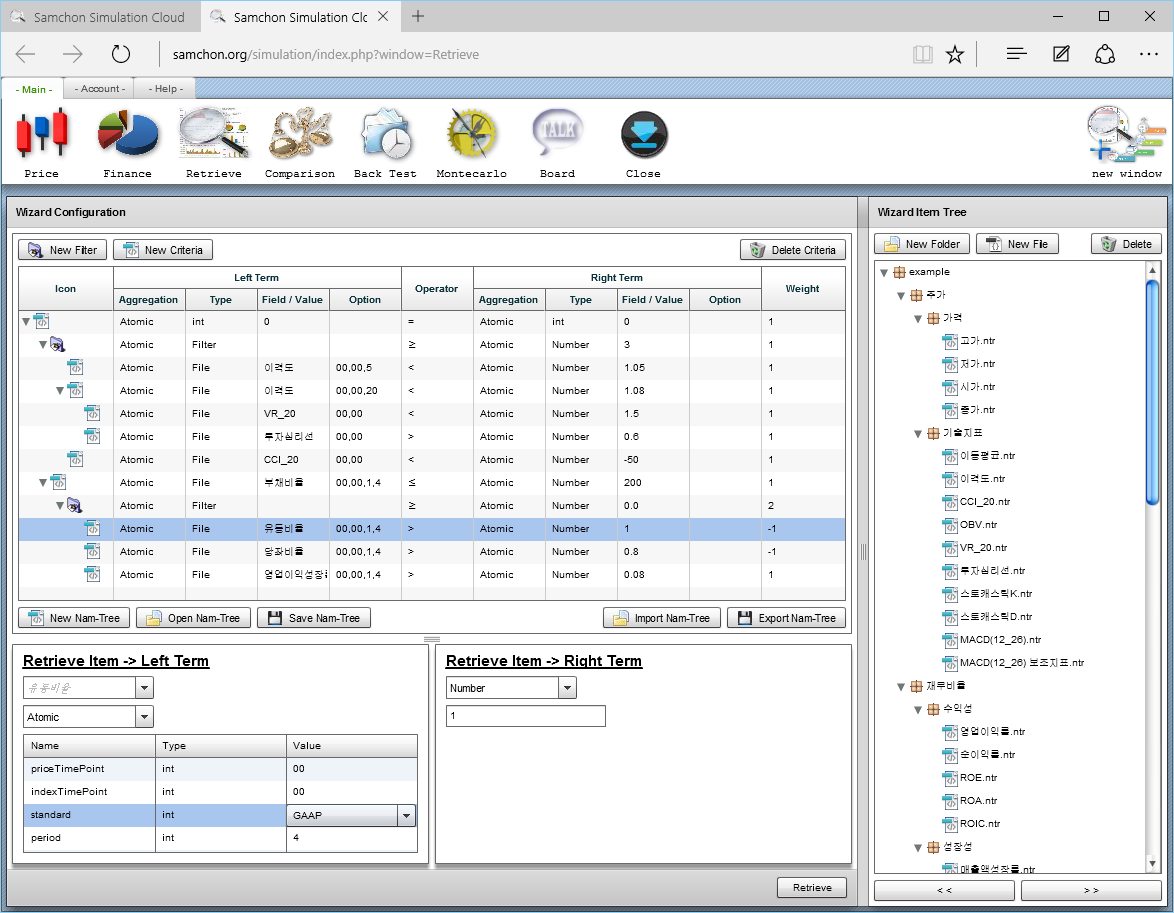The width and height of the screenshot is (1174, 913).
Task: Click the Close download icon
Action: coord(643,134)
